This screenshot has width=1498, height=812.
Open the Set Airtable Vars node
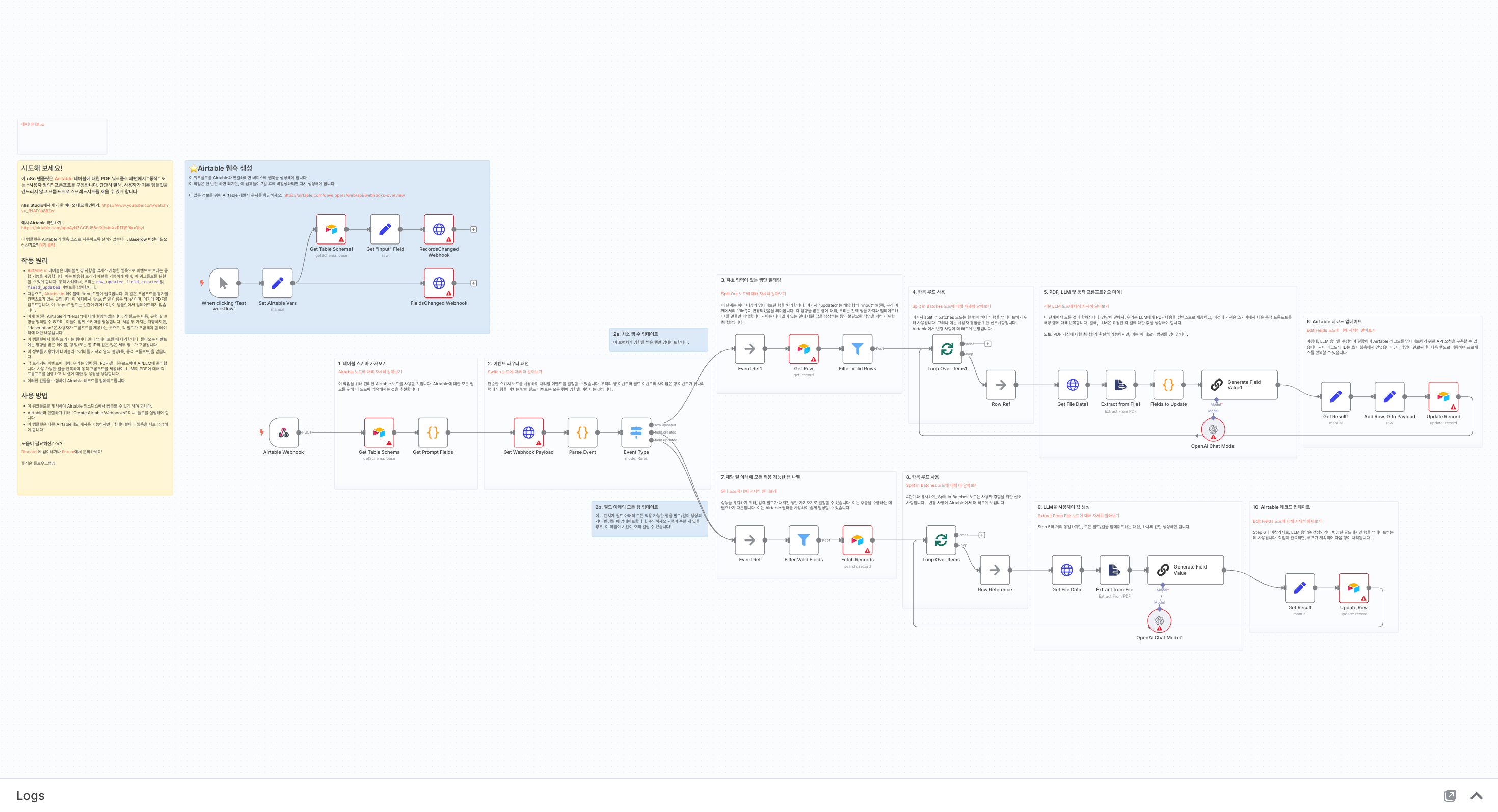(277, 283)
